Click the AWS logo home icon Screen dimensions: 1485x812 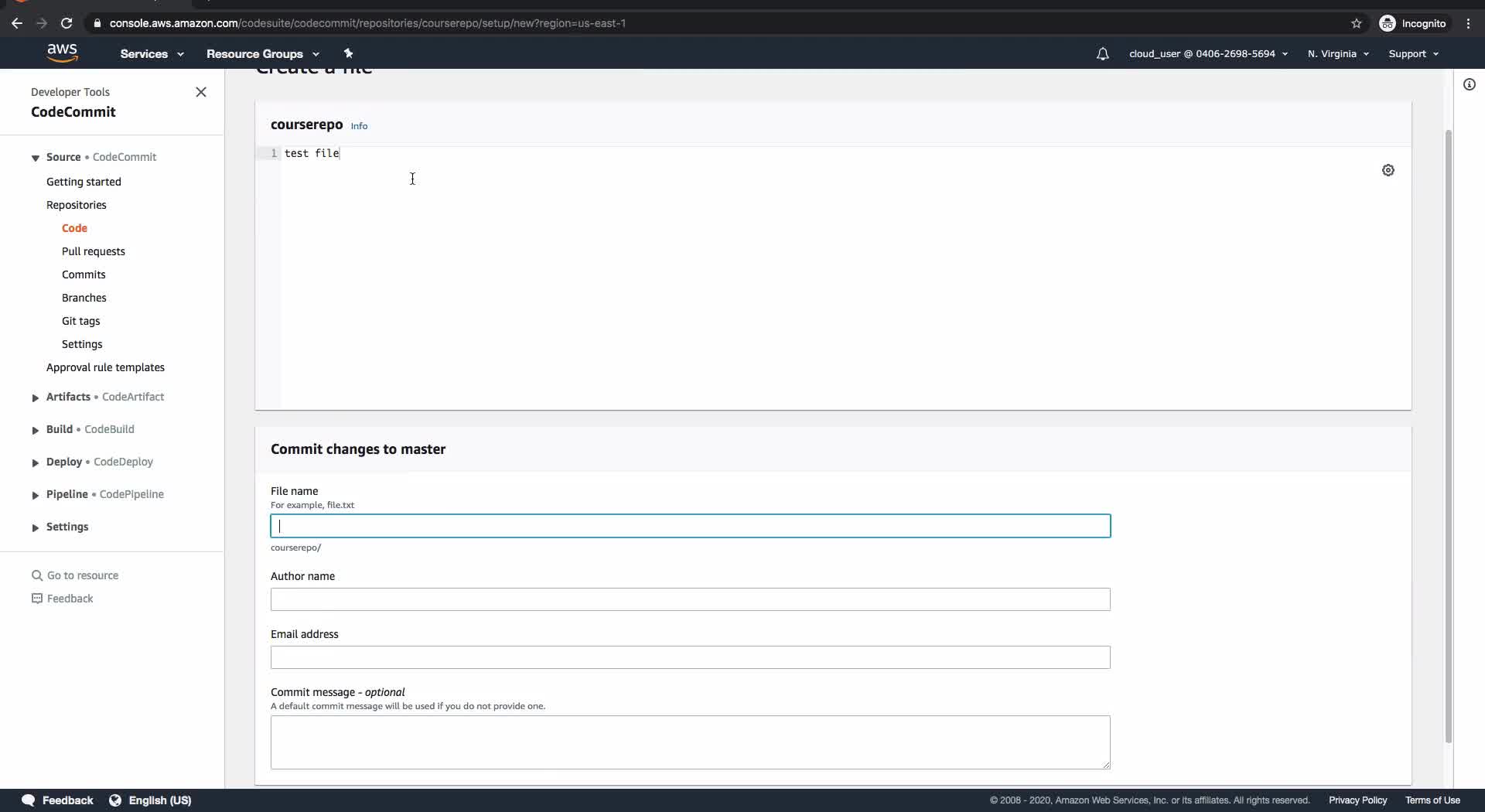click(62, 53)
